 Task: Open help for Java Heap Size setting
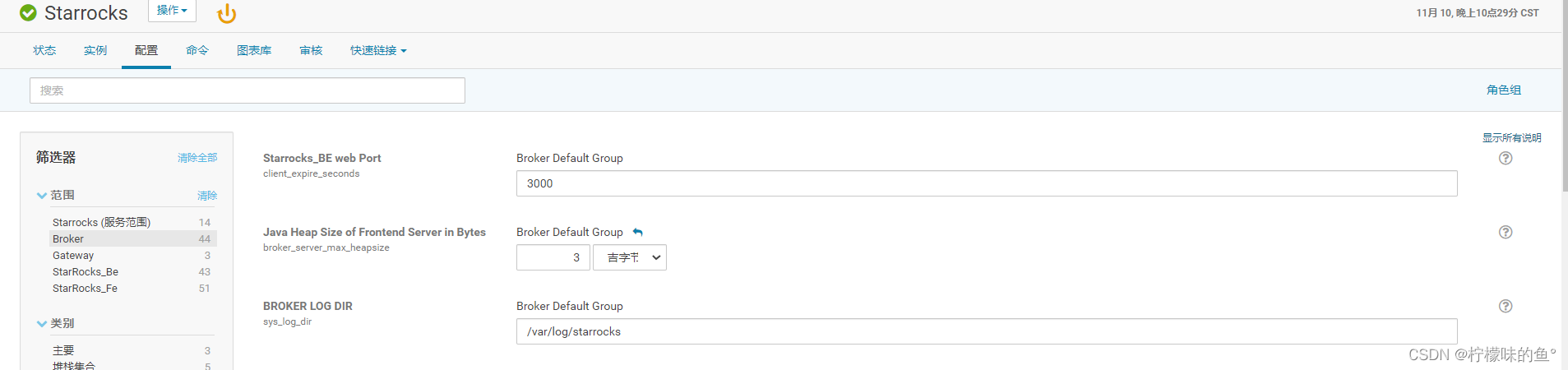click(1506, 232)
